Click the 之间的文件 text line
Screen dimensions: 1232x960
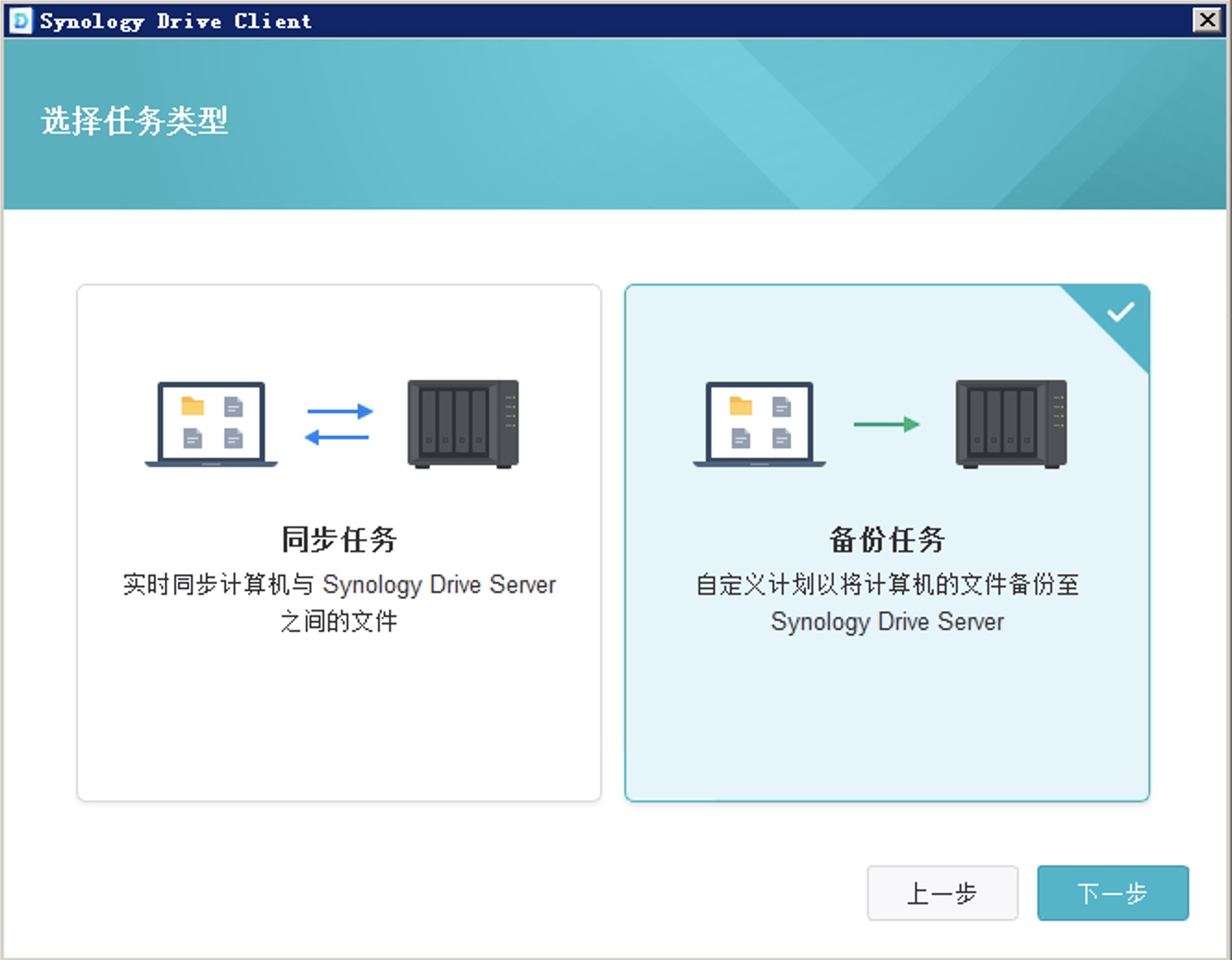[339, 621]
